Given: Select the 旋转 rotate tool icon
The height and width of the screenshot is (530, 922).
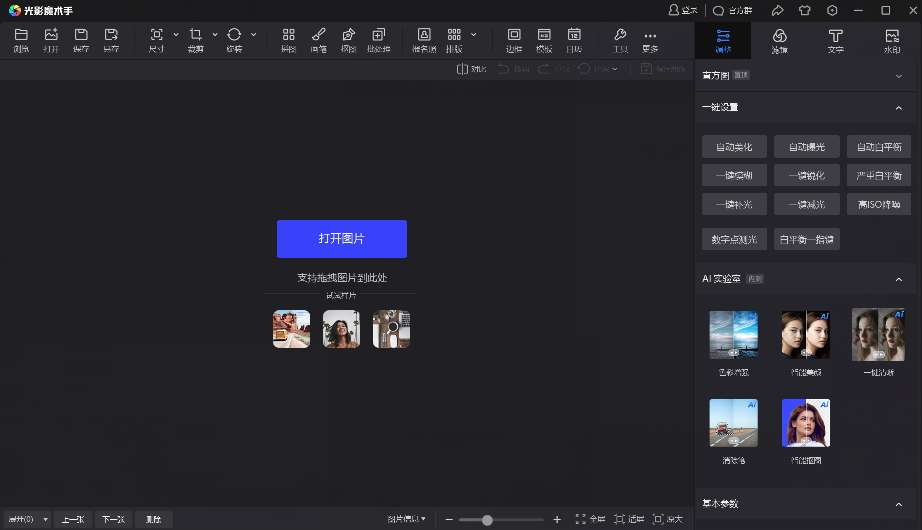Looking at the screenshot, I should pos(234,35).
